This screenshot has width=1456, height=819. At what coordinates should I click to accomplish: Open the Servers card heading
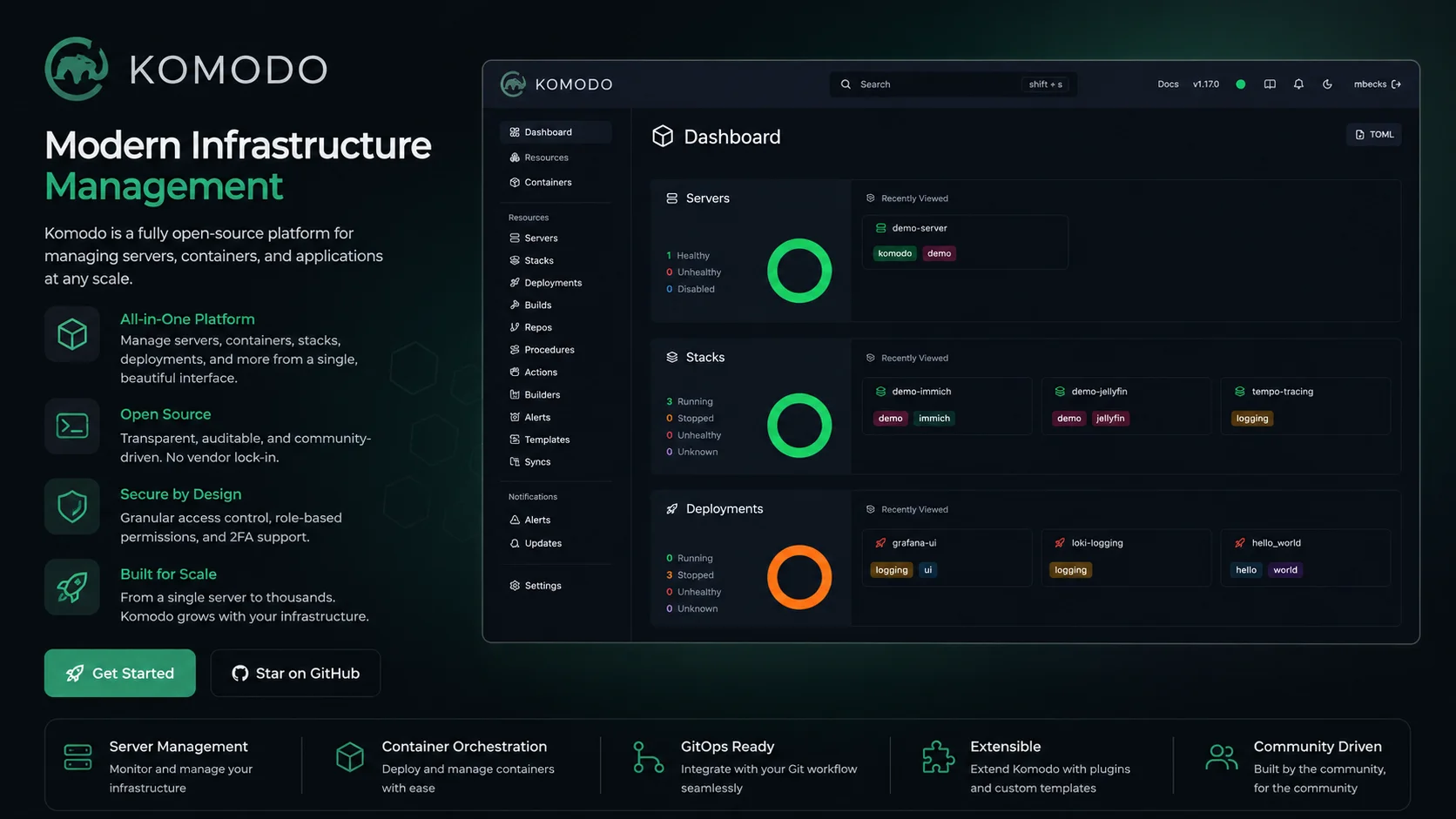coord(698,198)
